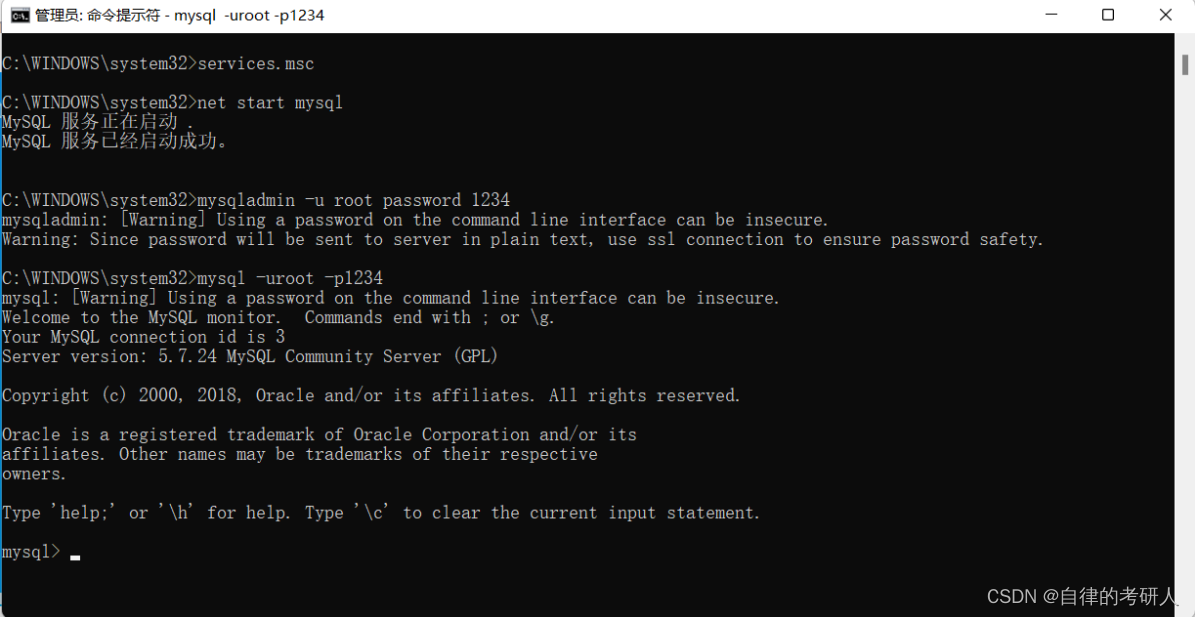Click the connection id is 3 text
Image resolution: width=1195 pixels, height=617 pixels.
tap(140, 336)
